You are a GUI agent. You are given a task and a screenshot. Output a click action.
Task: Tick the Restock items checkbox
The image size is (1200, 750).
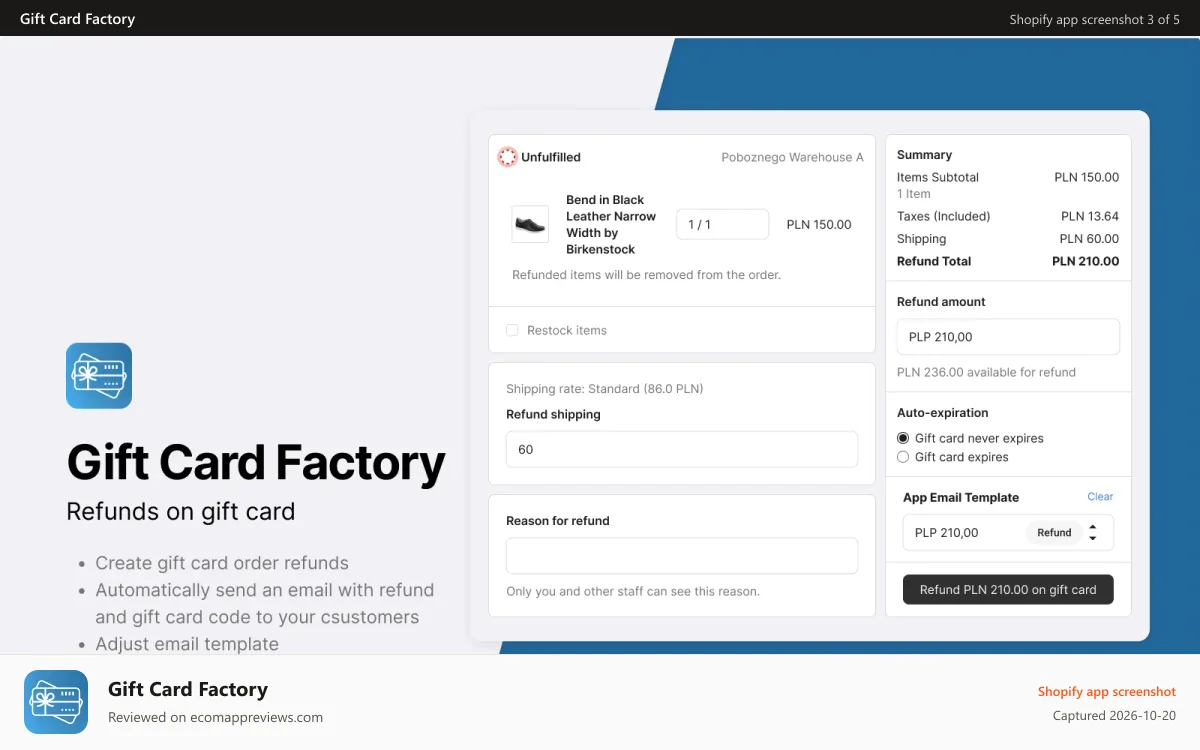click(x=512, y=330)
